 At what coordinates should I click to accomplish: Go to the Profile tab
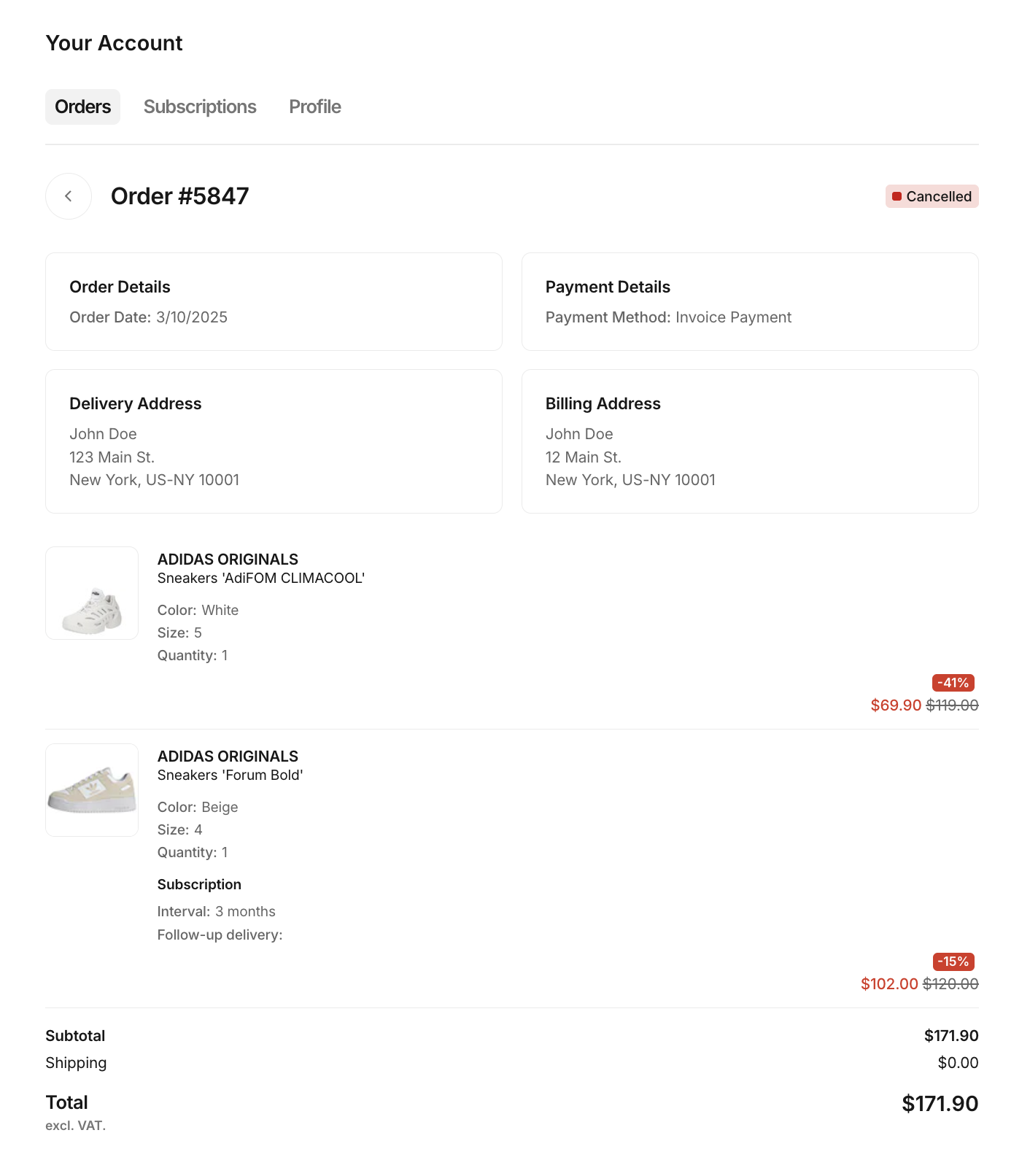pyautogui.click(x=314, y=107)
